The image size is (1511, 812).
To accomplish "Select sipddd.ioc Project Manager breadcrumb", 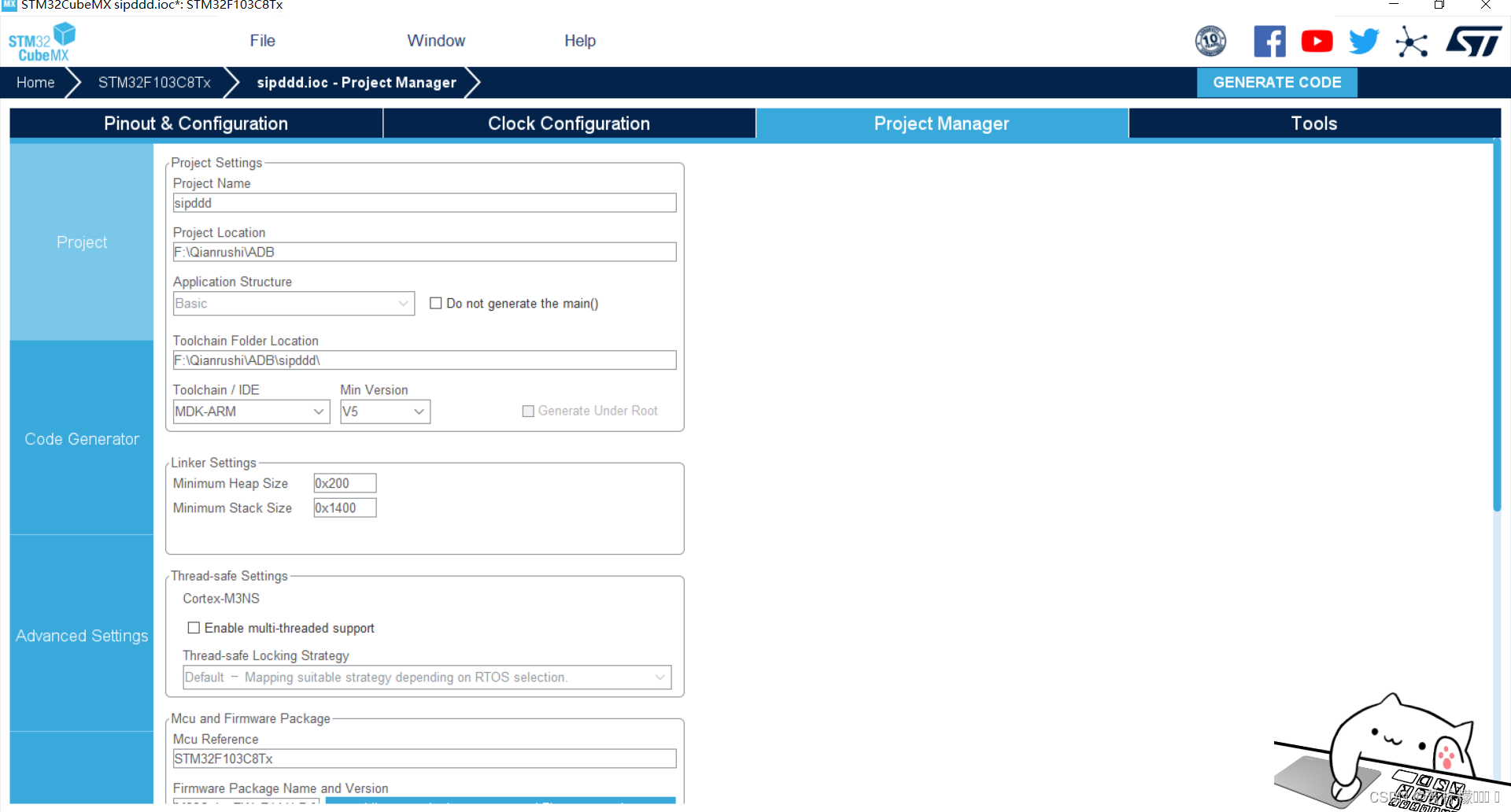I will 357,83.
